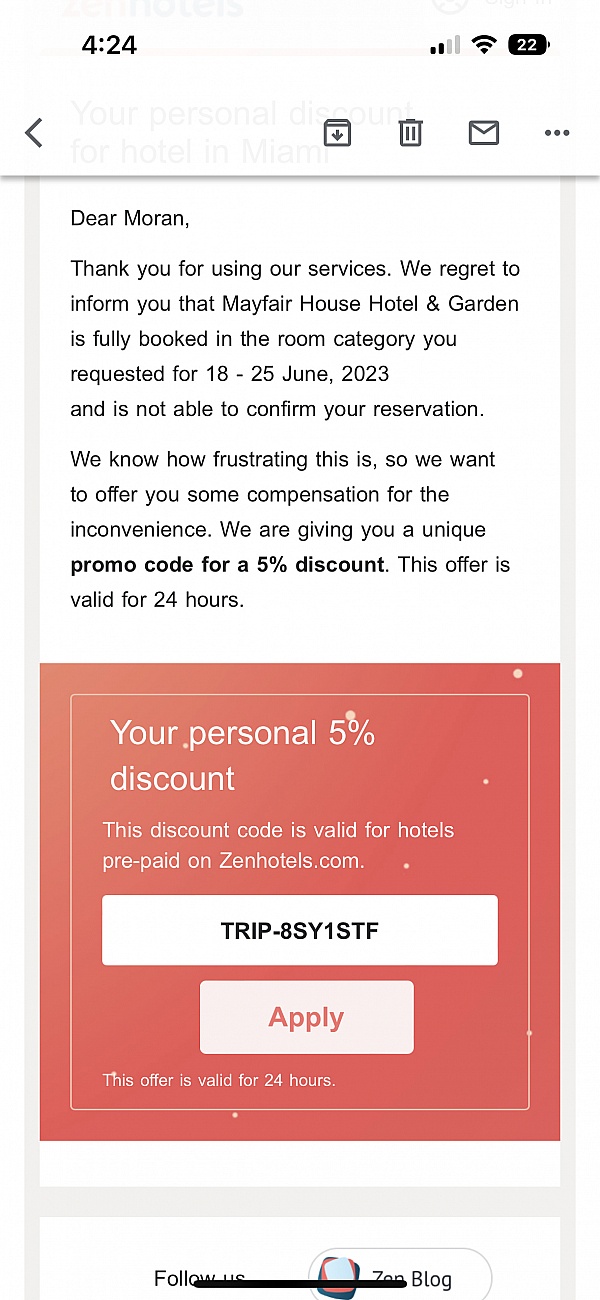Delete the email via the trash icon
The height and width of the screenshot is (1300, 600).
click(x=410, y=132)
